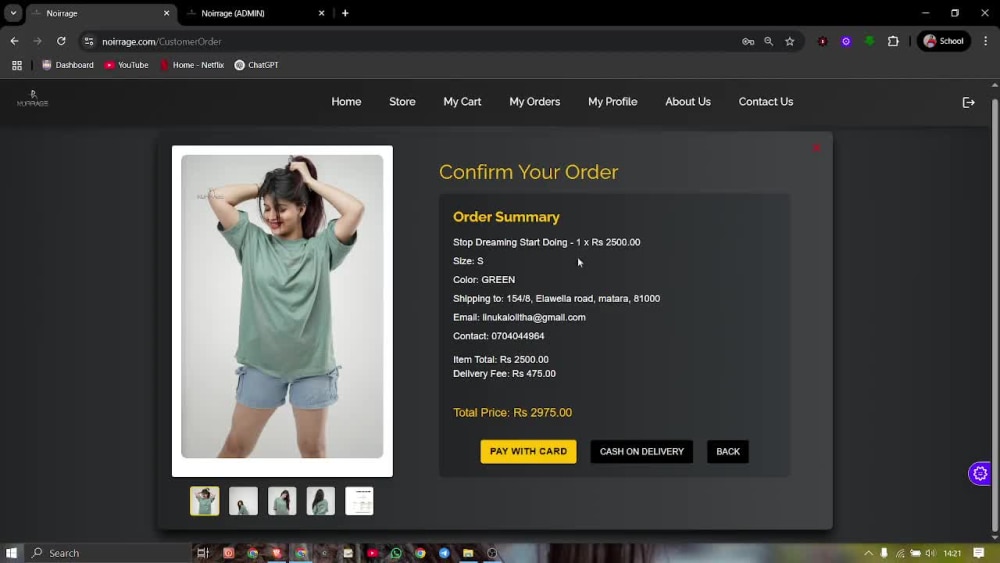Open My Orders in the navigation
Image resolution: width=1000 pixels, height=563 pixels.
pos(534,102)
